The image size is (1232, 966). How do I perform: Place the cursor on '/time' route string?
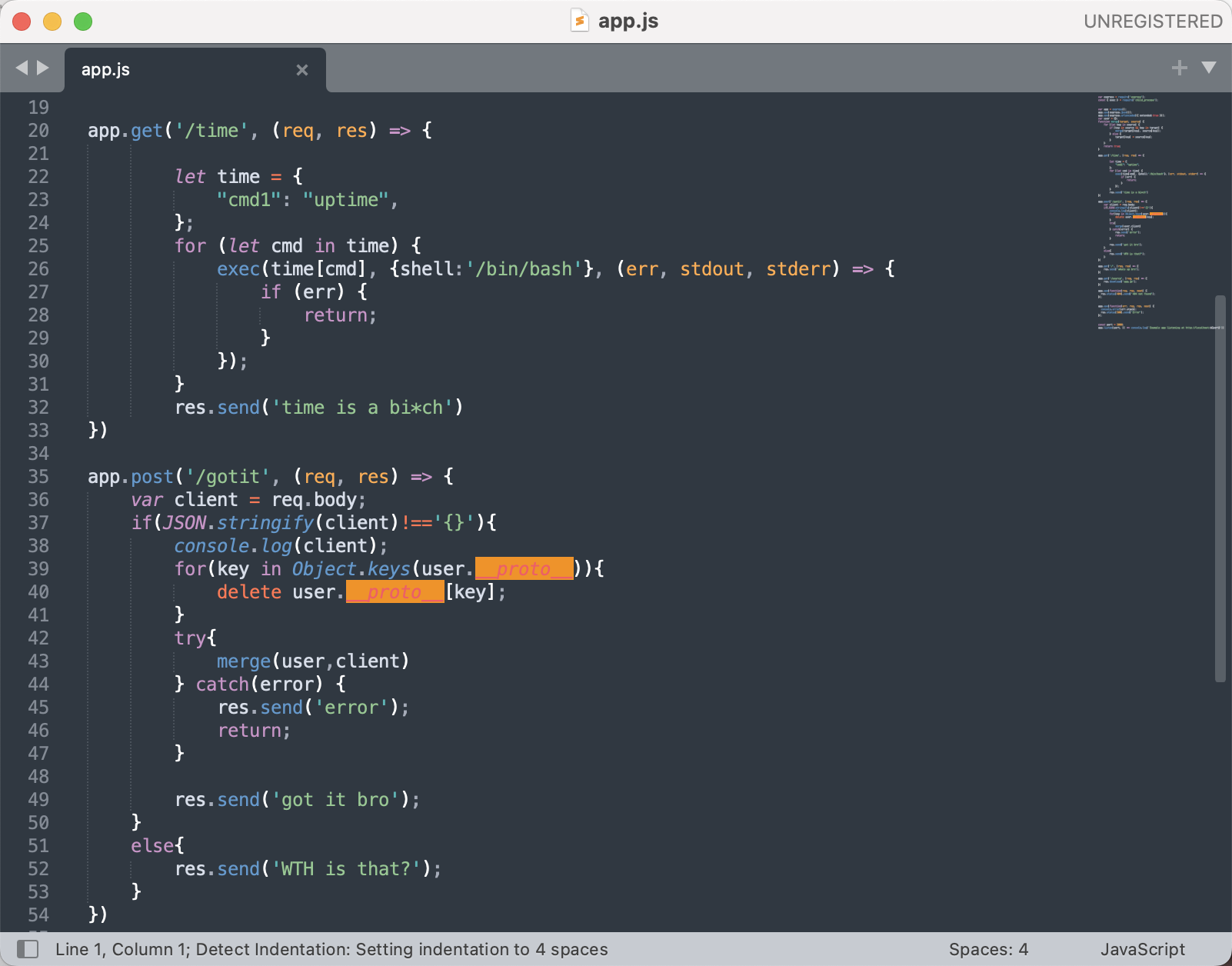pos(211,131)
